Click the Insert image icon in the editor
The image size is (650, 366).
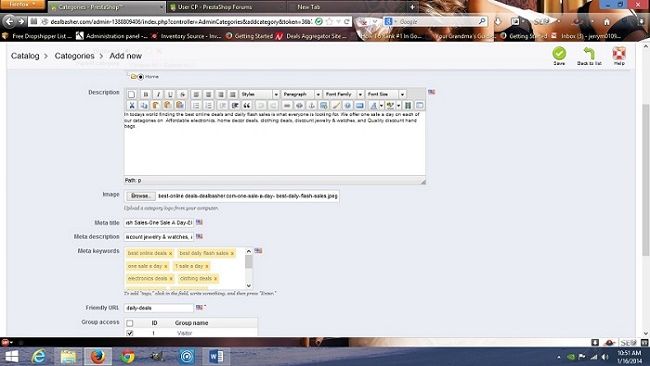coord(324,105)
